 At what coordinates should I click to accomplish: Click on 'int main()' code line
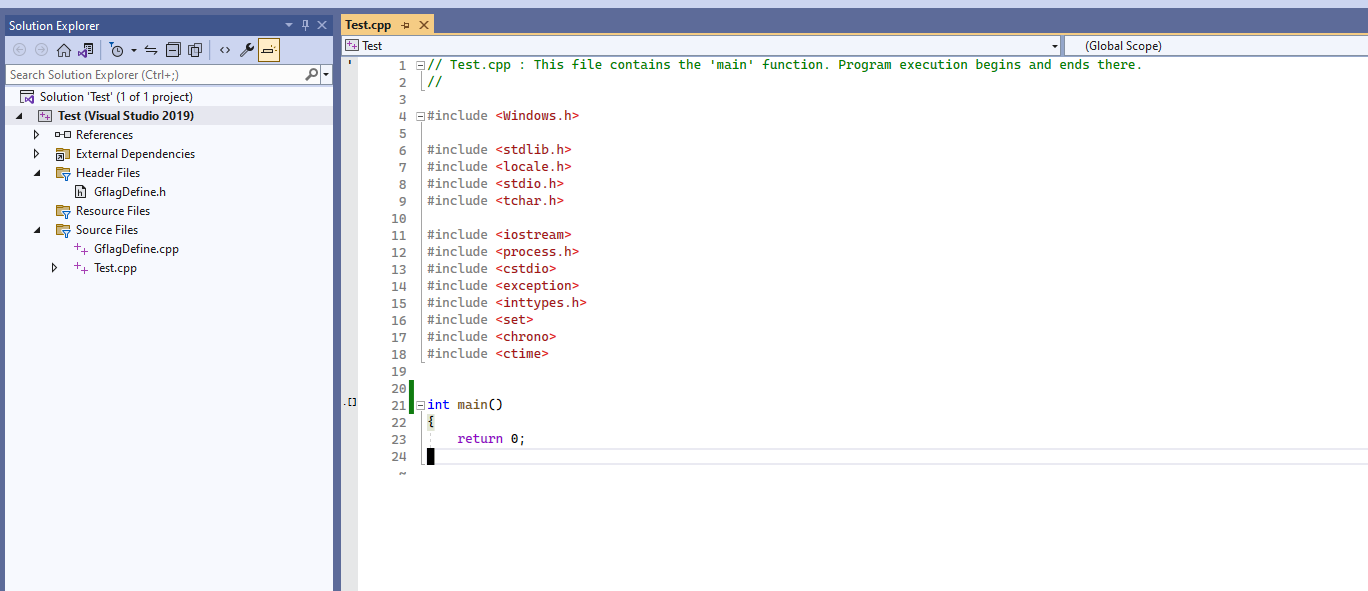tap(465, 405)
